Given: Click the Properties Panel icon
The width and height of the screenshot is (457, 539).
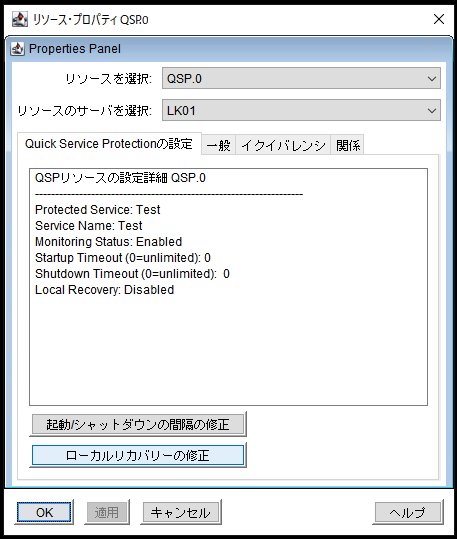Looking at the screenshot, I should pyautogui.click(x=17, y=49).
